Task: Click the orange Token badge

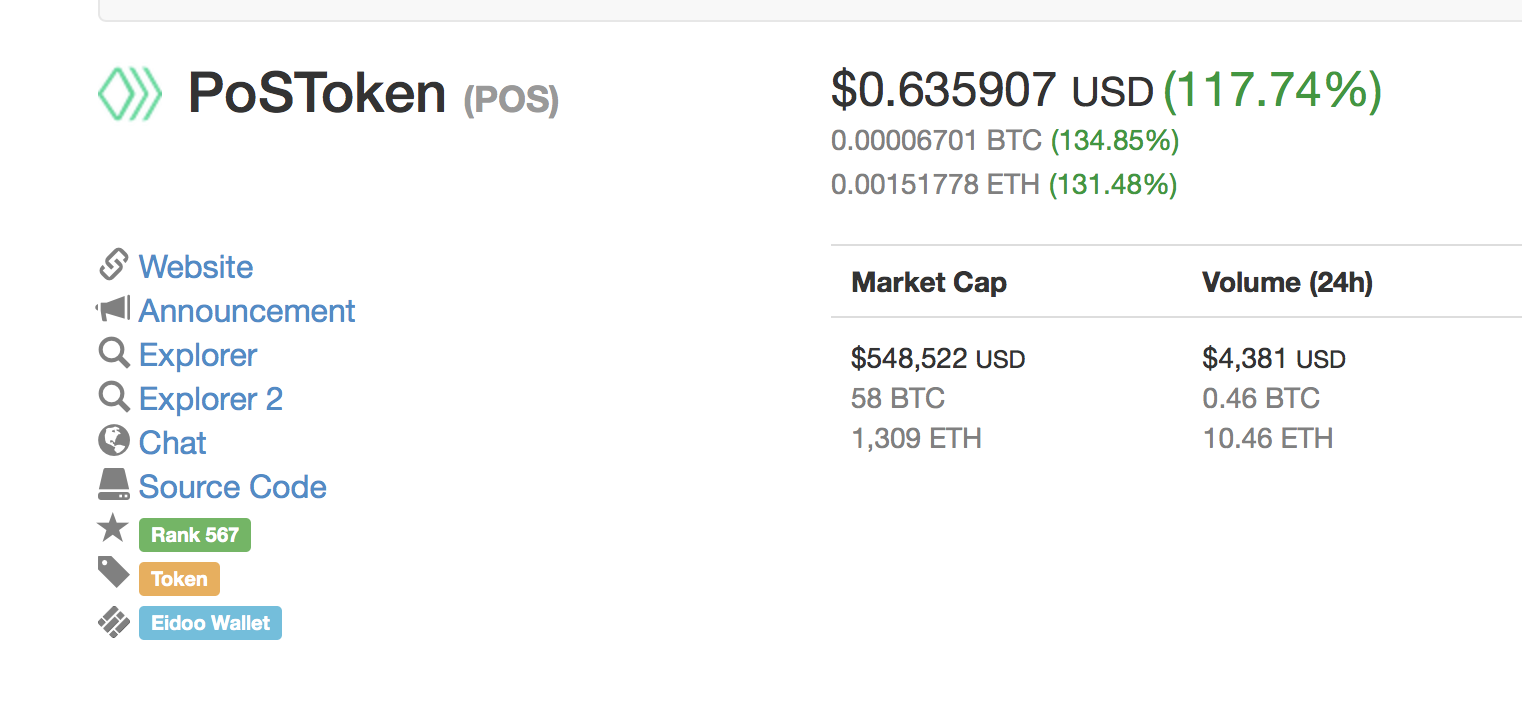Action: click(x=179, y=579)
